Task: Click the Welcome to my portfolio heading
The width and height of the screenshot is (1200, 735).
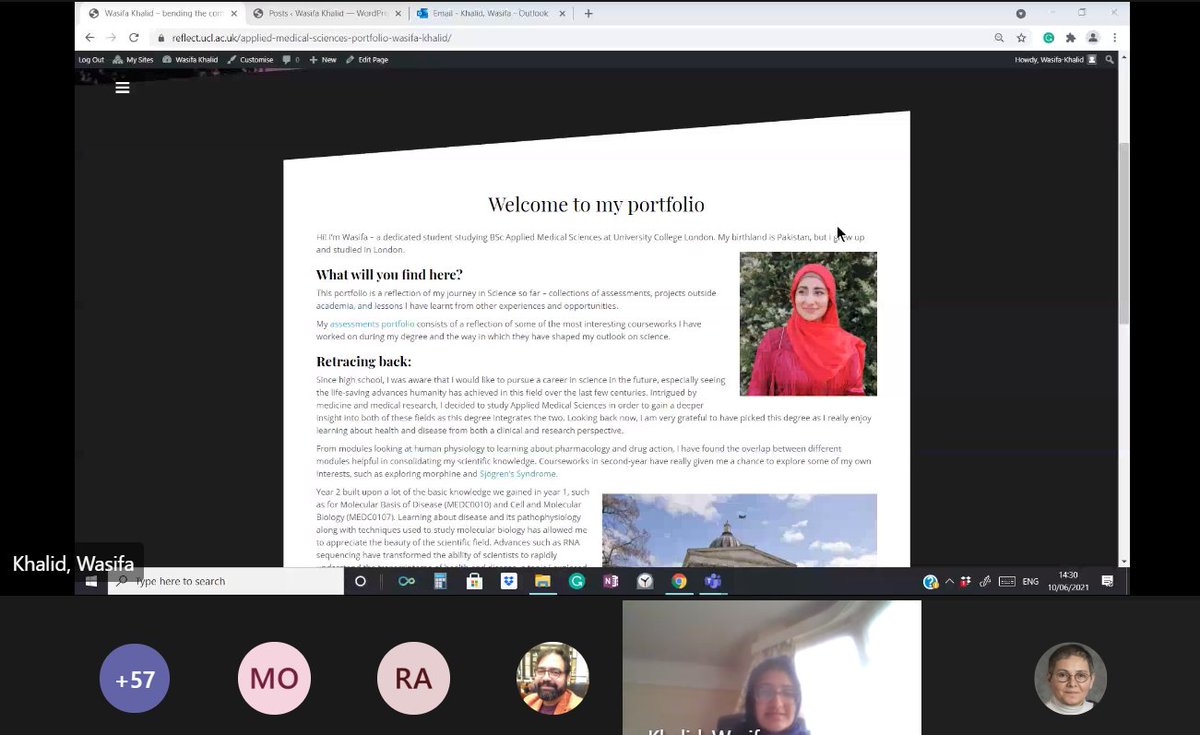Action: (x=596, y=205)
